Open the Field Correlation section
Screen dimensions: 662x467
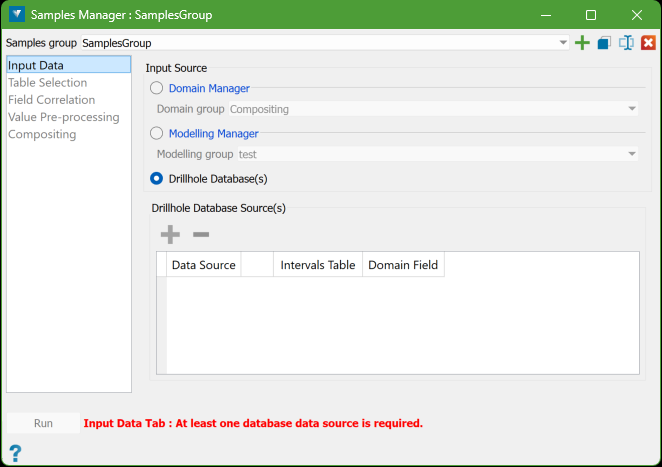51,100
